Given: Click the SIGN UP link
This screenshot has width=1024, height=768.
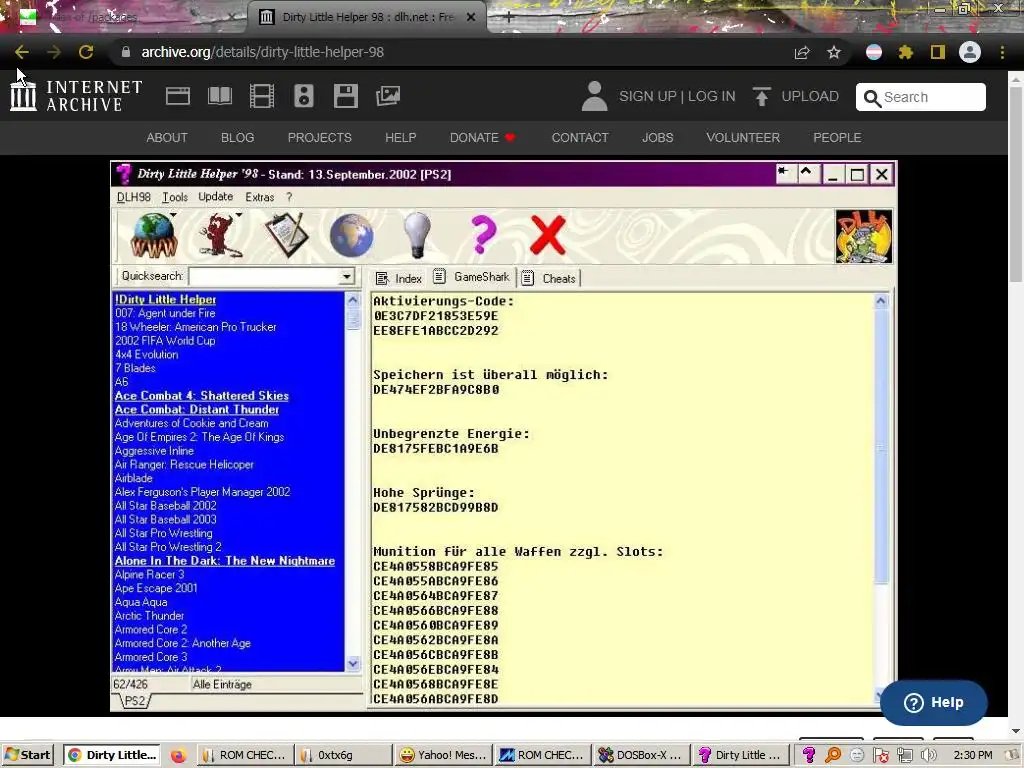Looking at the screenshot, I should click(x=647, y=96).
